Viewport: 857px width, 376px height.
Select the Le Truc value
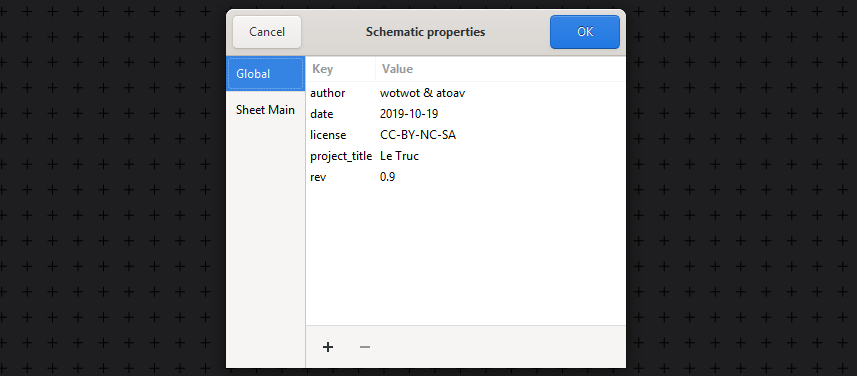400,156
